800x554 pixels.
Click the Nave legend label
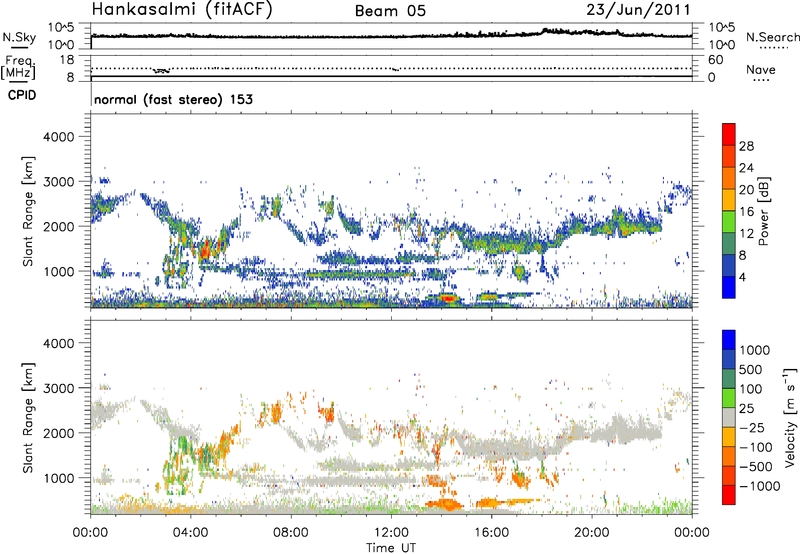[x=761, y=69]
